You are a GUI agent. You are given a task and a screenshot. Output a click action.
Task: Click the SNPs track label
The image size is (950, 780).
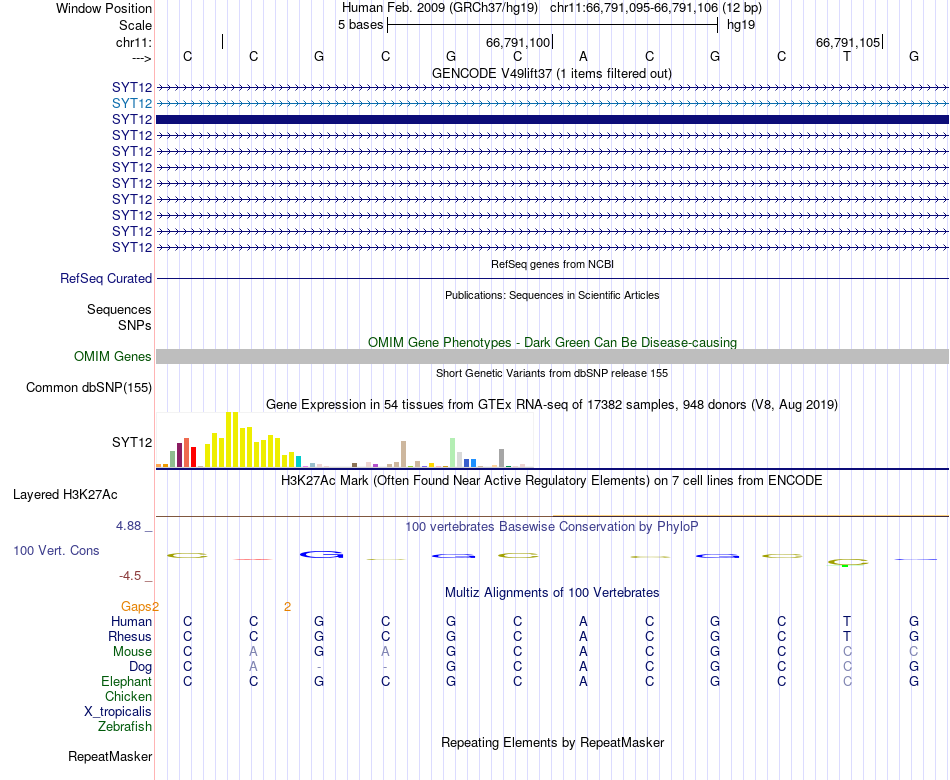135,325
